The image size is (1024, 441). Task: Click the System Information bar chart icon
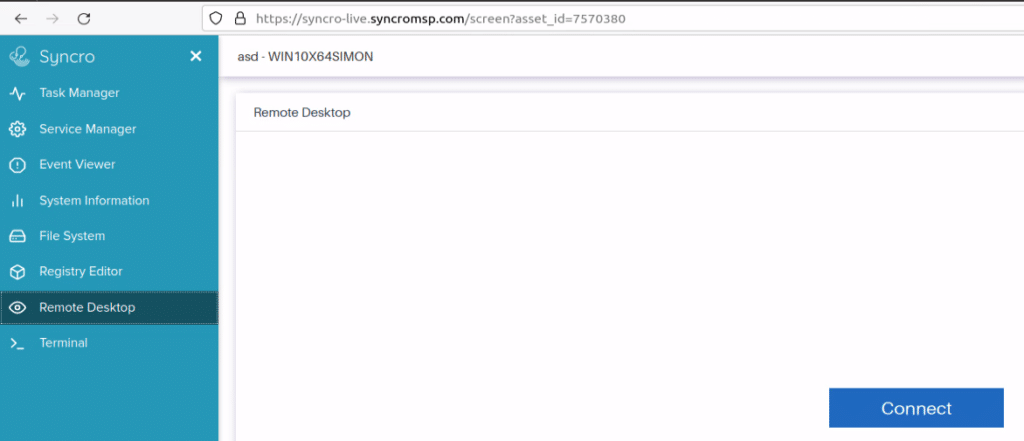pyautogui.click(x=18, y=201)
